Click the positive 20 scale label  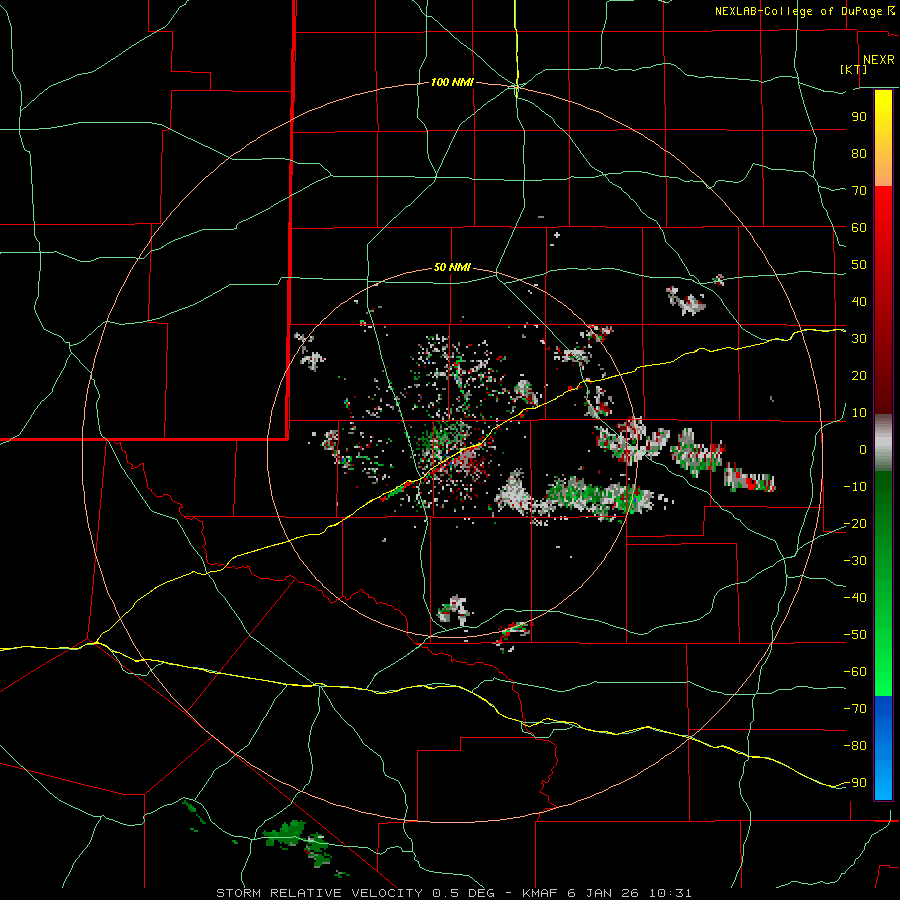(x=859, y=375)
